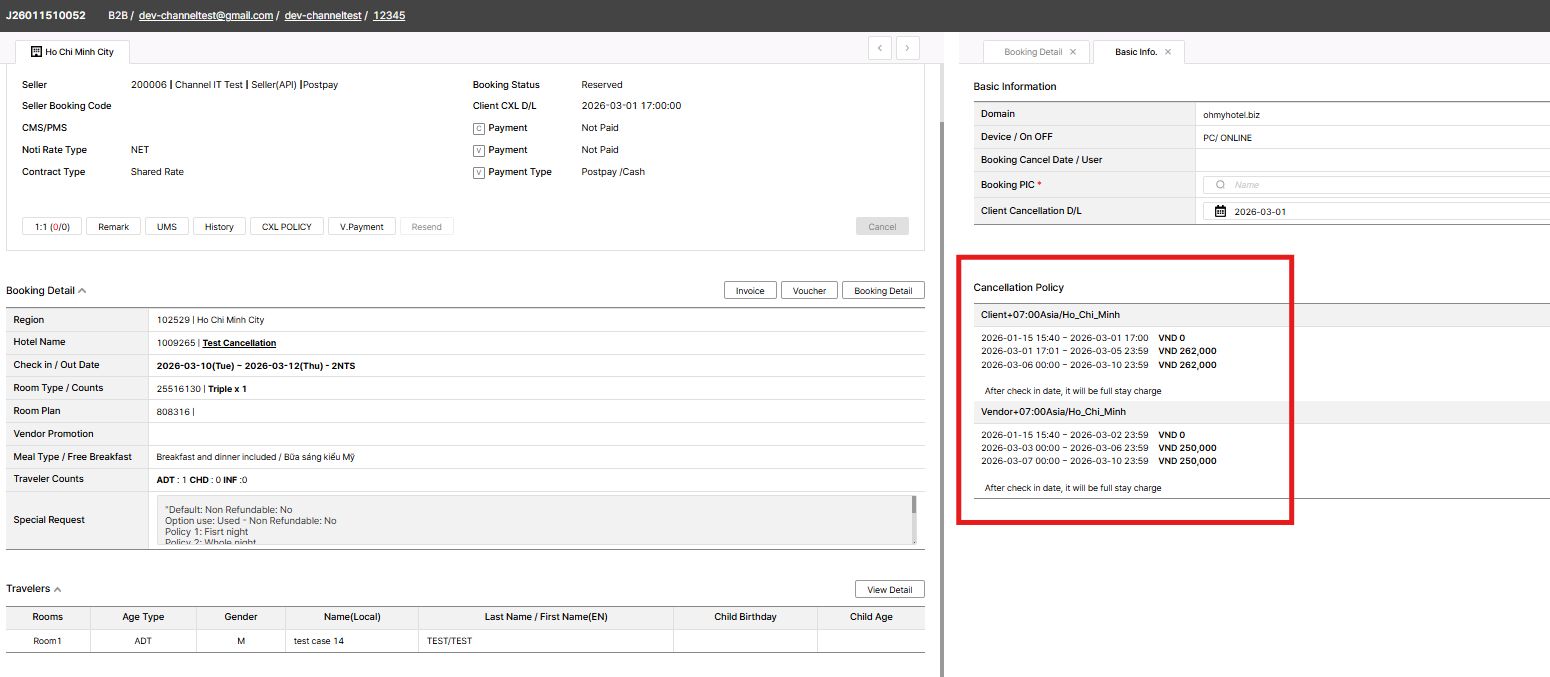The image size is (1550, 677).
Task: Switch to the Booking Detail tab
Action: 1032,52
